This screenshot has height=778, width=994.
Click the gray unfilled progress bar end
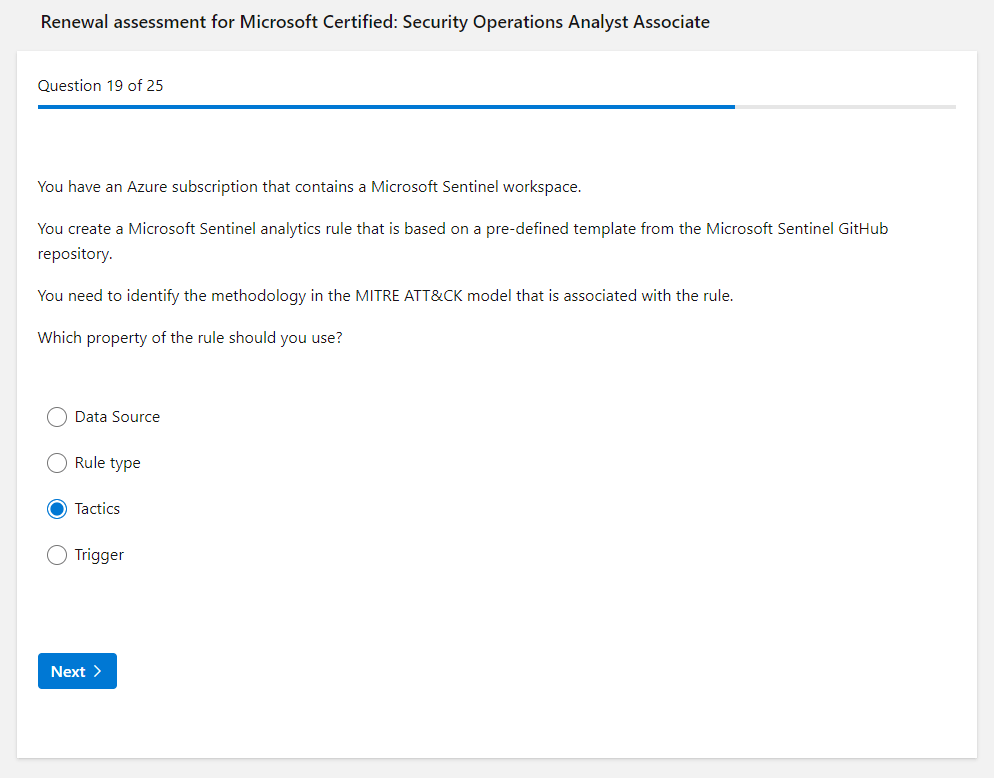pyautogui.click(x=845, y=106)
